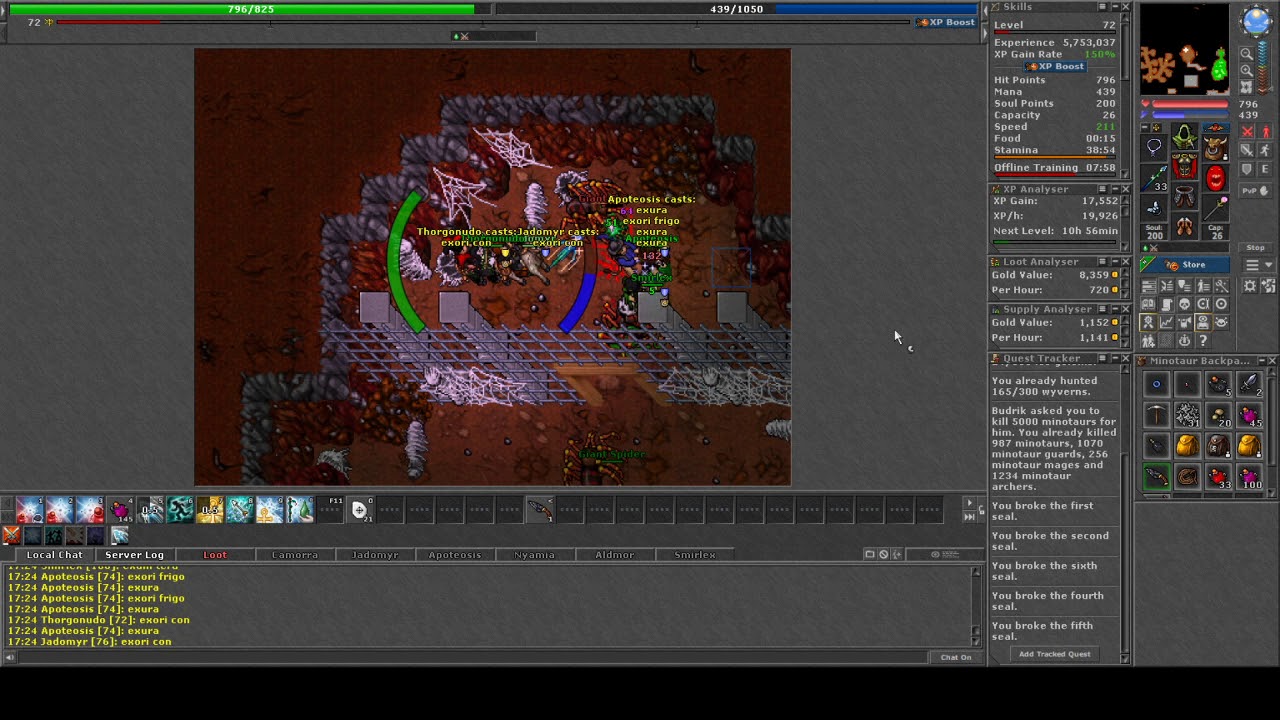Open the Apoteosis chat tab

coord(455,554)
